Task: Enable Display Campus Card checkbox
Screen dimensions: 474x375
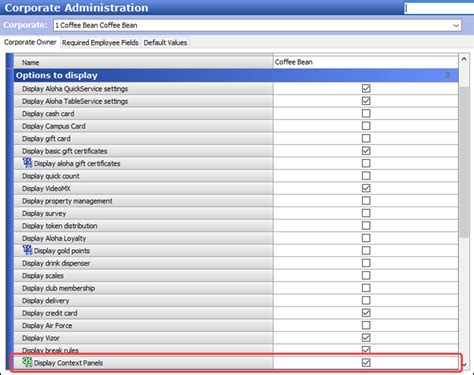Action: click(366, 126)
